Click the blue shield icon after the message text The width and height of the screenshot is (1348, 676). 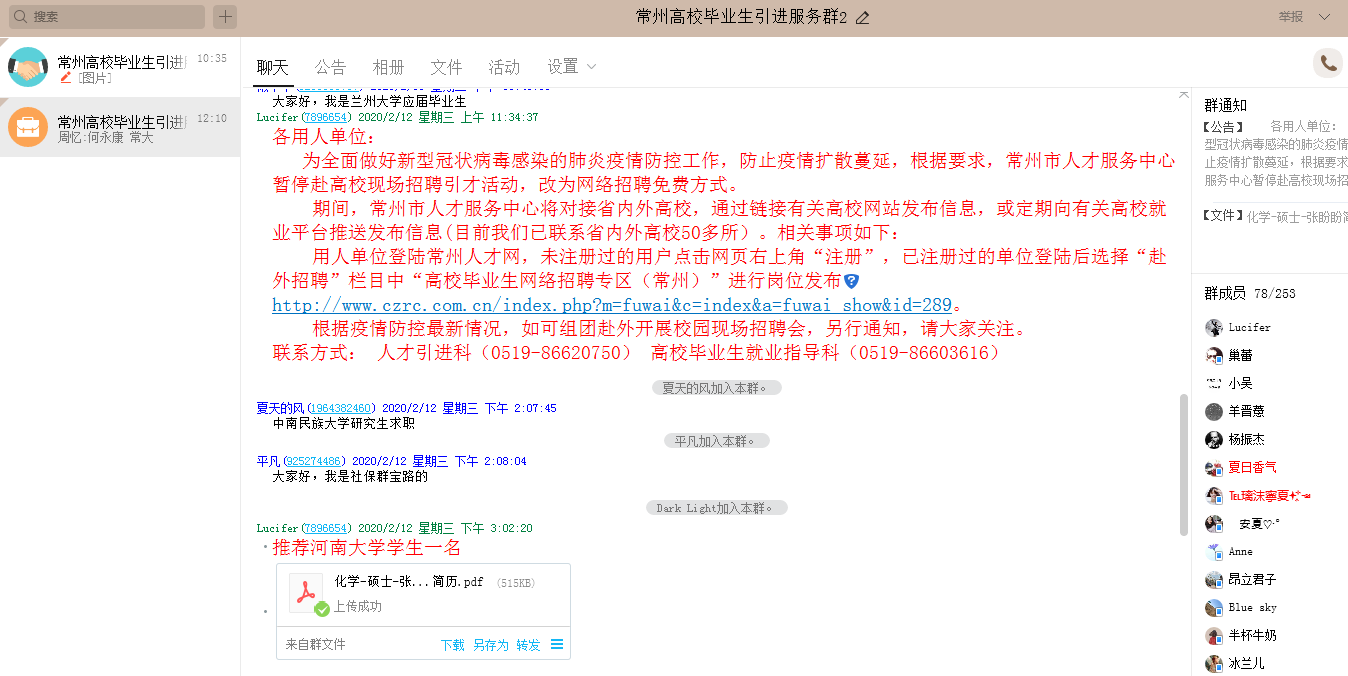click(x=851, y=282)
